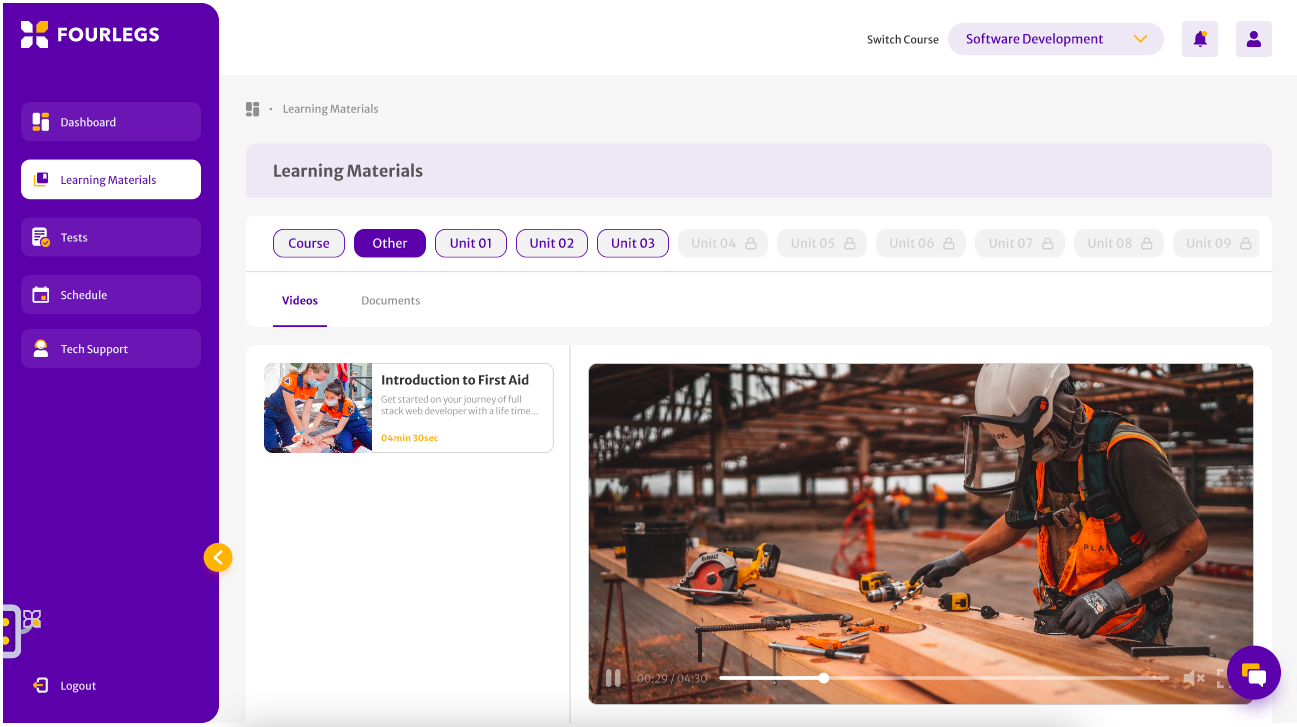Log out using the Logout link
Image resolution: width=1297 pixels, height=727 pixels.
pos(77,686)
